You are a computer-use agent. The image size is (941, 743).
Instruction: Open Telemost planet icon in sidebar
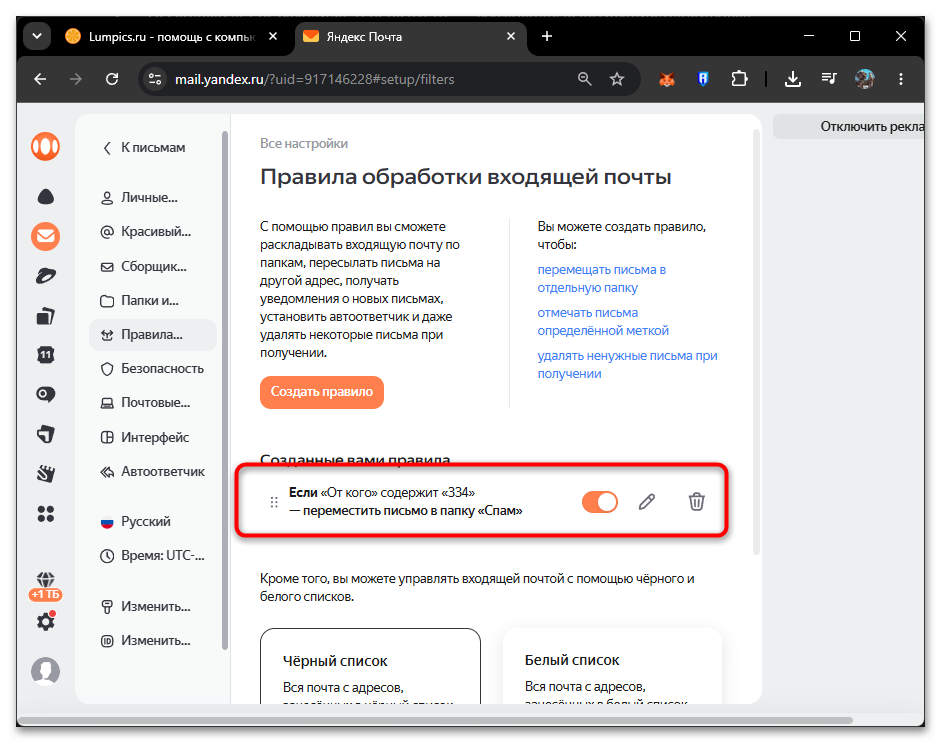(46, 275)
